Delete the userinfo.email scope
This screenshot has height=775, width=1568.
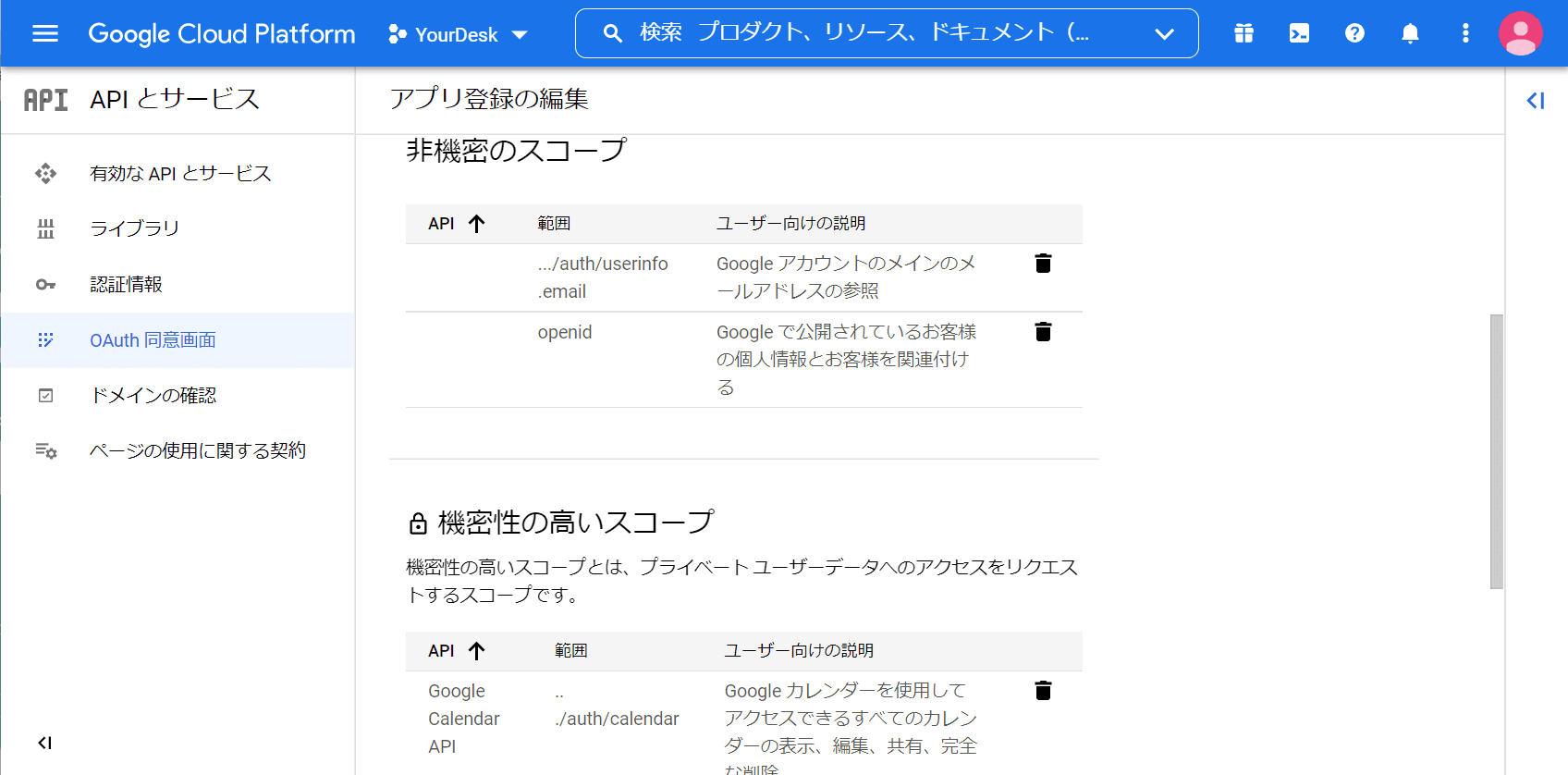coord(1043,264)
